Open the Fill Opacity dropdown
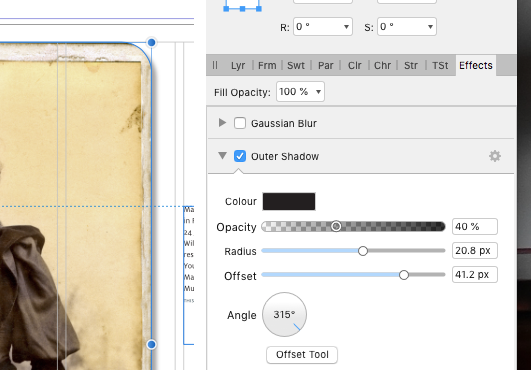The width and height of the screenshot is (531, 370). pyautogui.click(x=300, y=91)
